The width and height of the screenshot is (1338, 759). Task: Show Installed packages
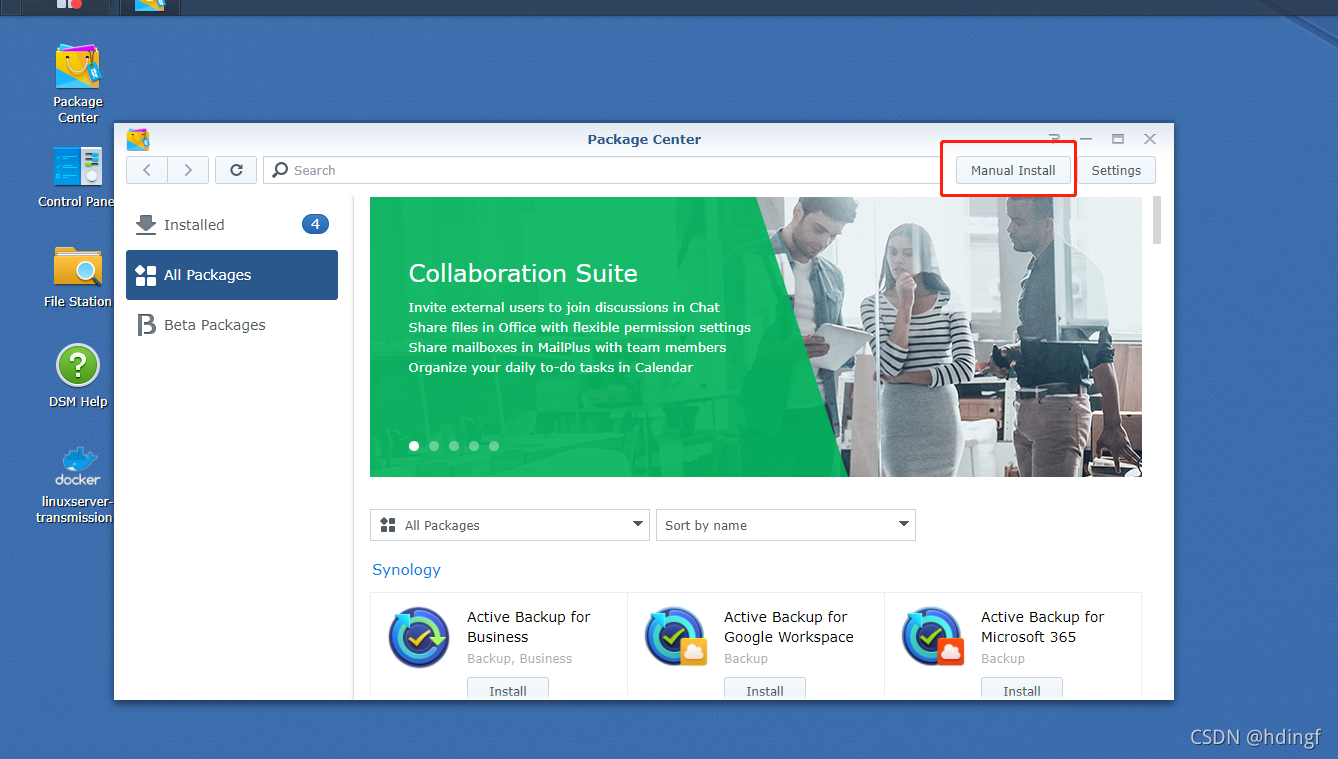pyautogui.click(x=232, y=225)
